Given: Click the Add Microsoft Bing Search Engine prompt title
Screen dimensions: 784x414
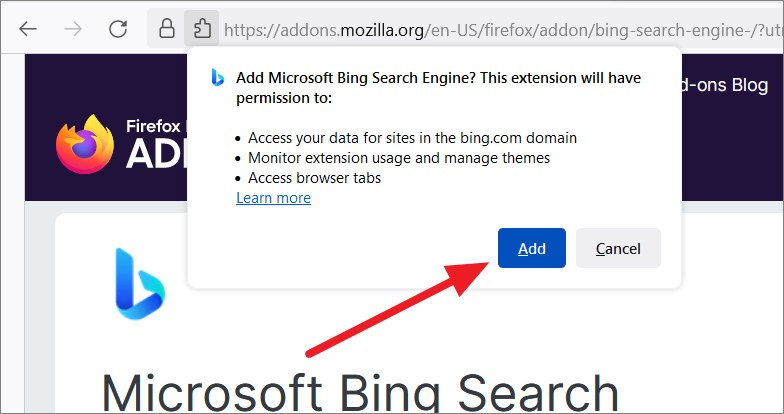Looking at the screenshot, I should point(438,88).
